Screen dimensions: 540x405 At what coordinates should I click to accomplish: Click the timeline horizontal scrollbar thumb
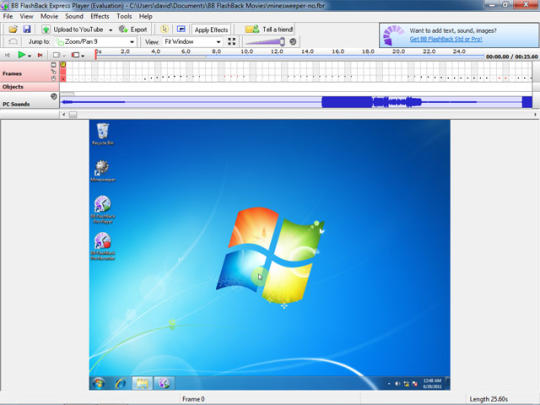click(73, 115)
